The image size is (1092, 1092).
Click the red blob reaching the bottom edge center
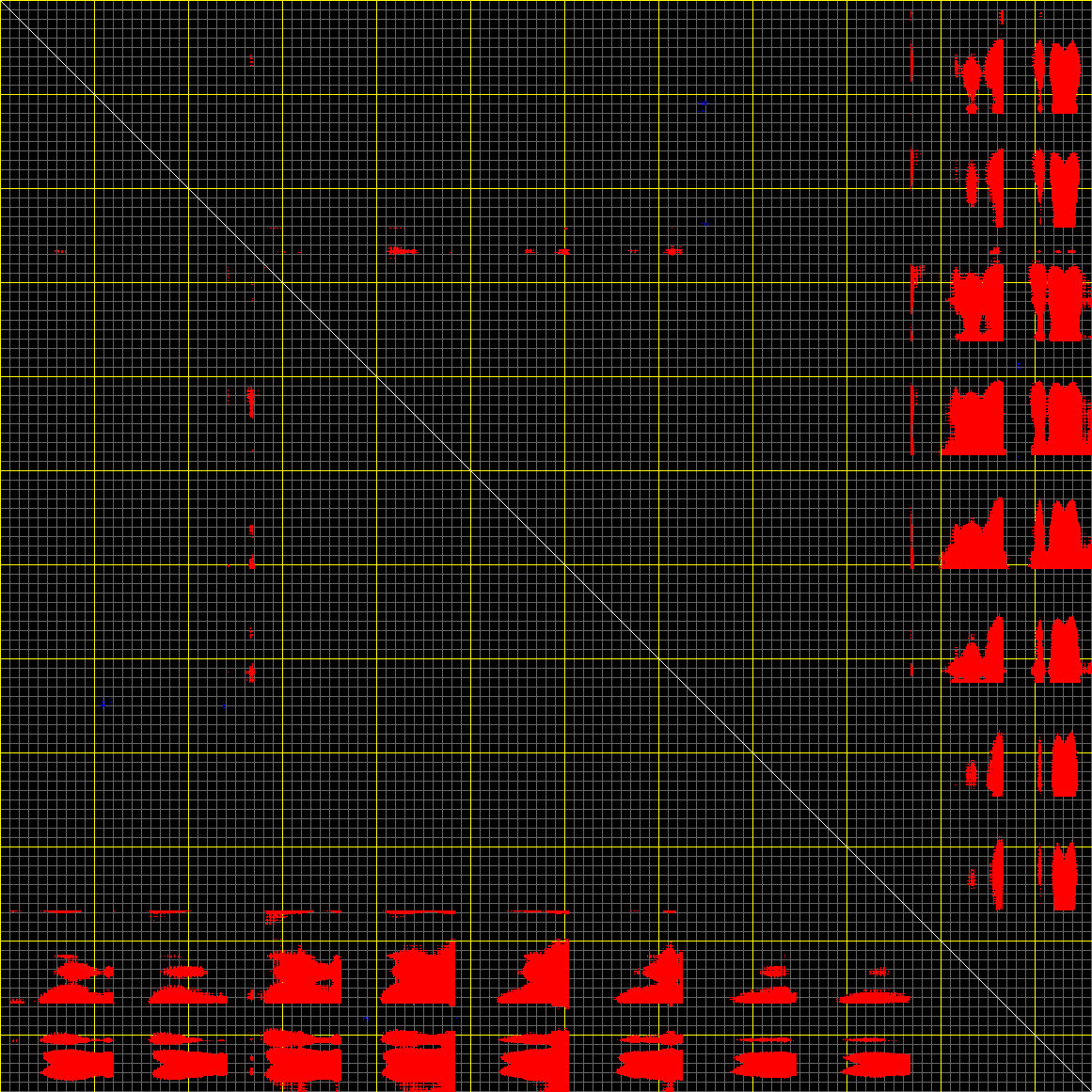click(x=557, y=1063)
